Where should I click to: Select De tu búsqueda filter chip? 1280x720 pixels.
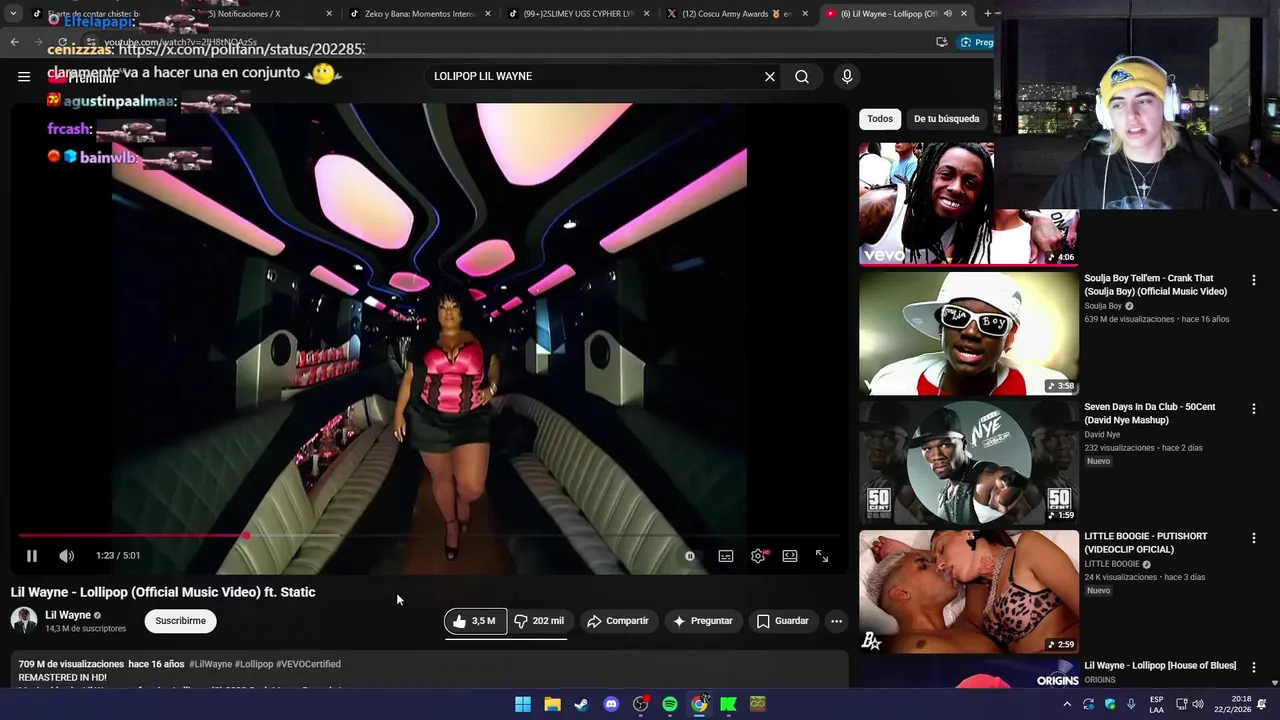click(x=946, y=119)
